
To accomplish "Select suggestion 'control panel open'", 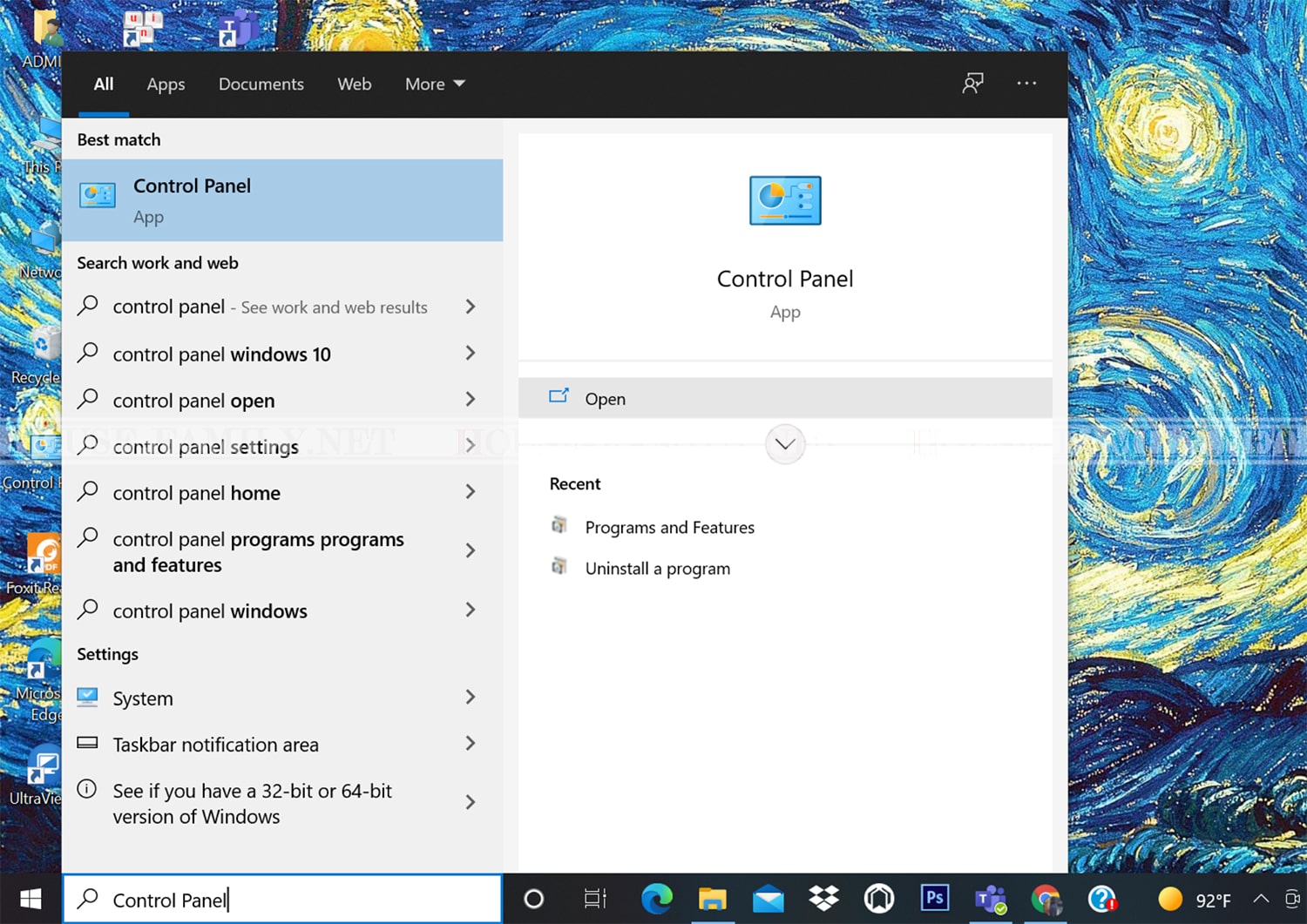I will click(193, 401).
